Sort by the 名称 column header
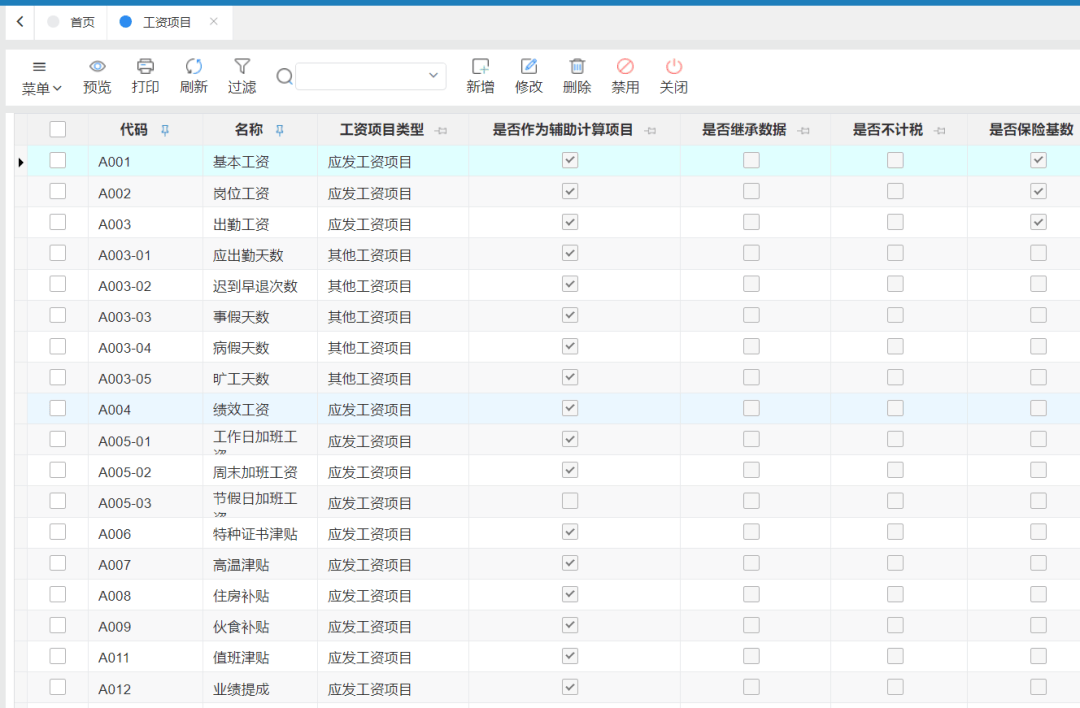Image resolution: width=1080 pixels, height=708 pixels. [249, 129]
